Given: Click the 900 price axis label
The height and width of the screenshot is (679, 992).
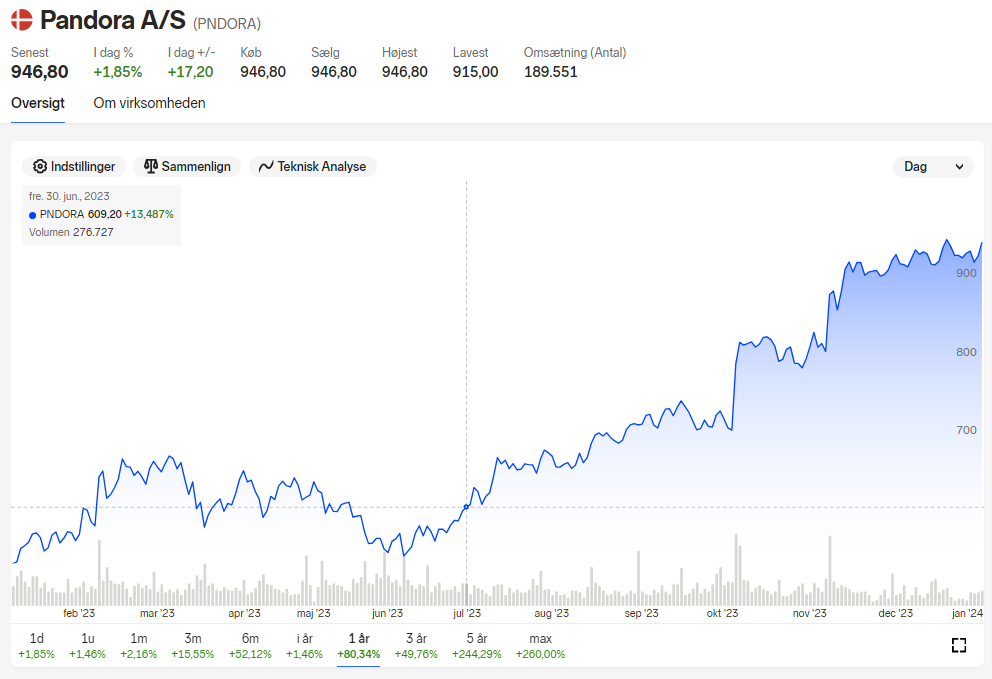Looking at the screenshot, I should point(966,273).
